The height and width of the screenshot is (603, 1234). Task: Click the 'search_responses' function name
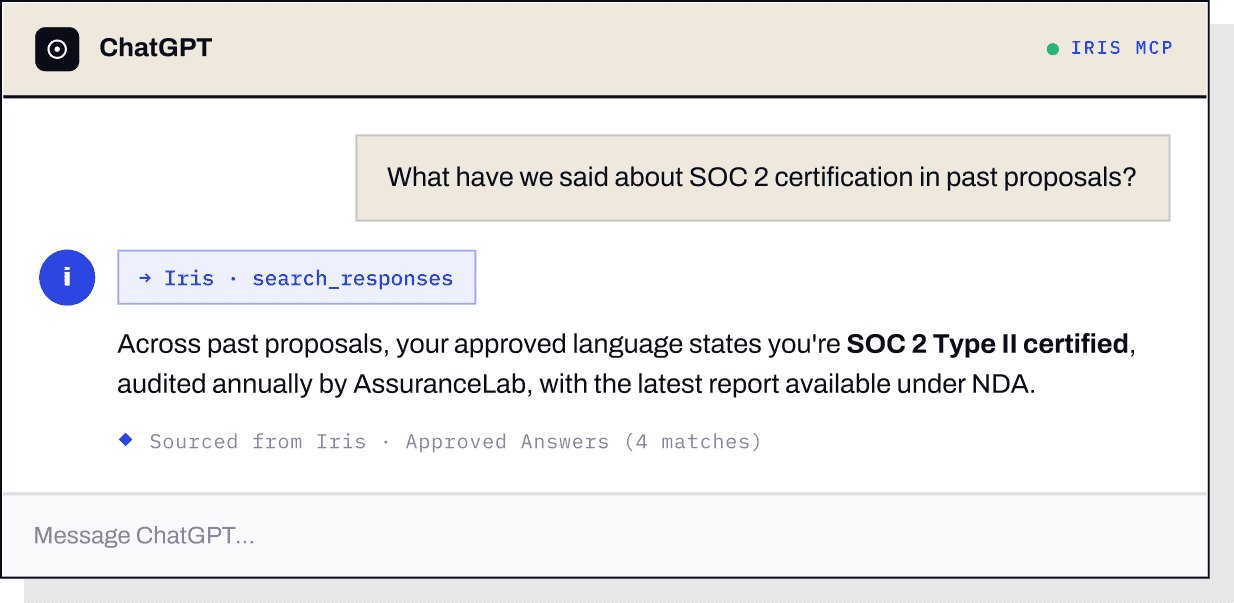pos(353,278)
